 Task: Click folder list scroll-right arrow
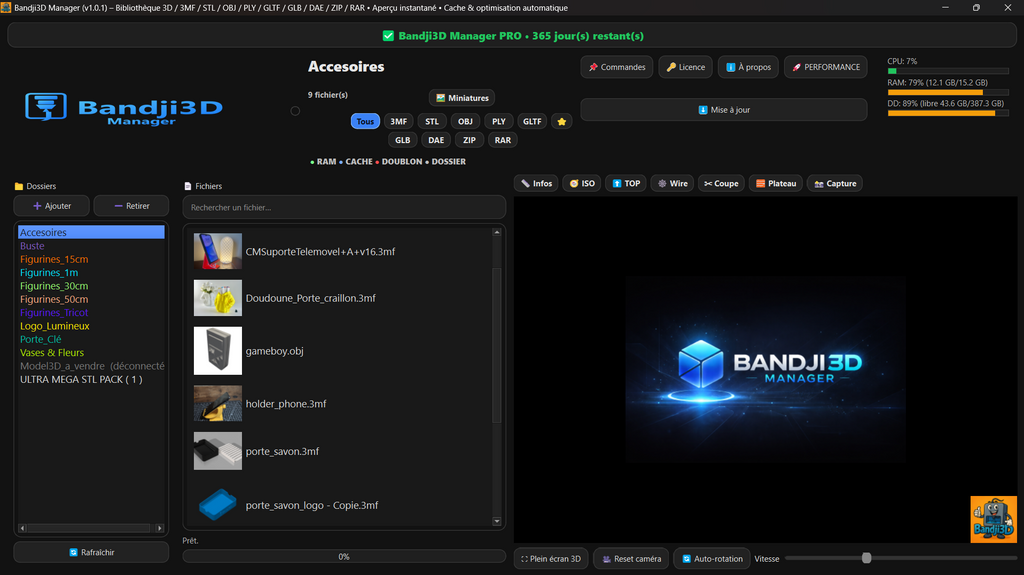160,528
